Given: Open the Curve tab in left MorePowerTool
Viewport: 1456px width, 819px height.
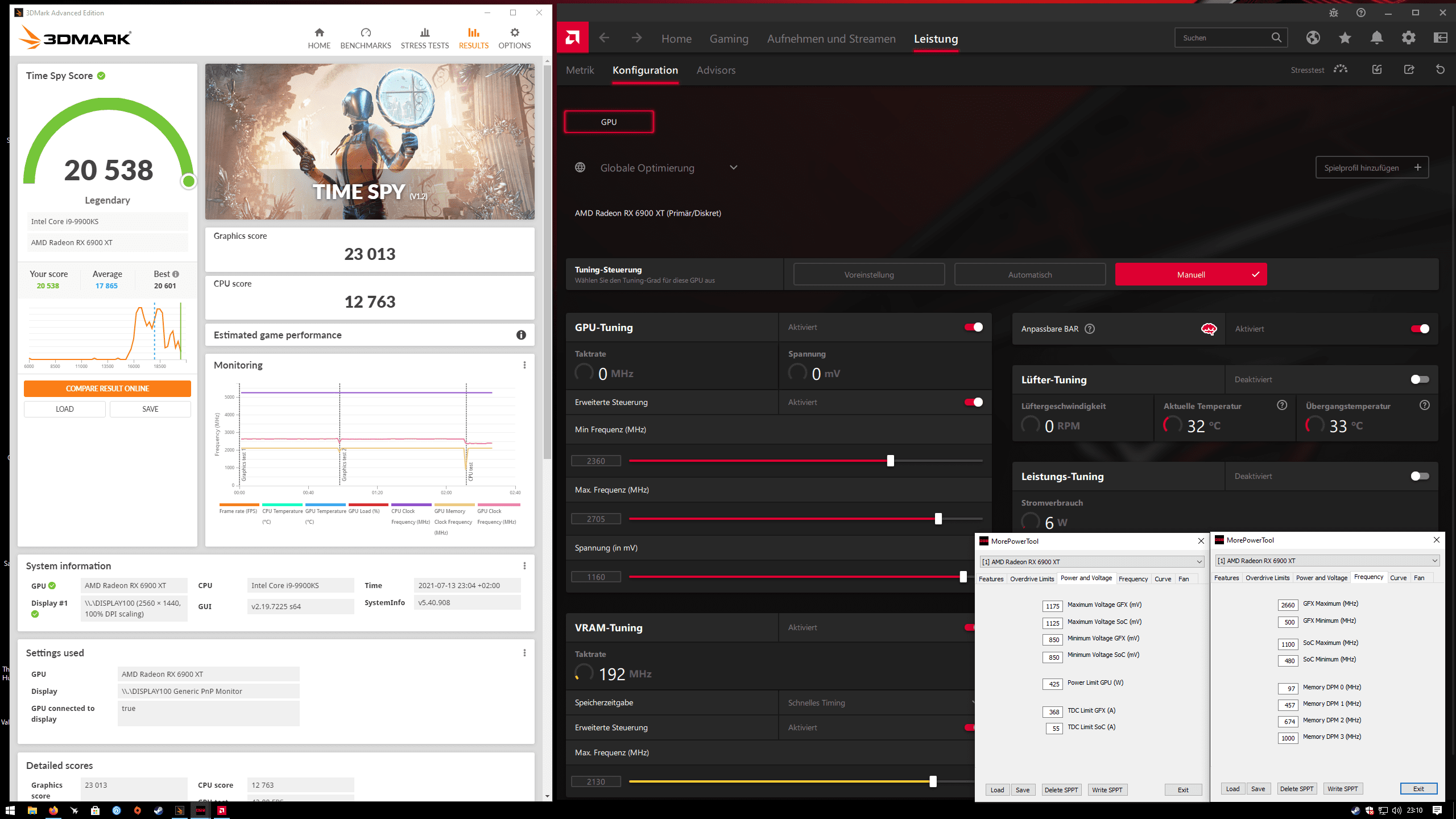Looking at the screenshot, I should click(x=1163, y=579).
